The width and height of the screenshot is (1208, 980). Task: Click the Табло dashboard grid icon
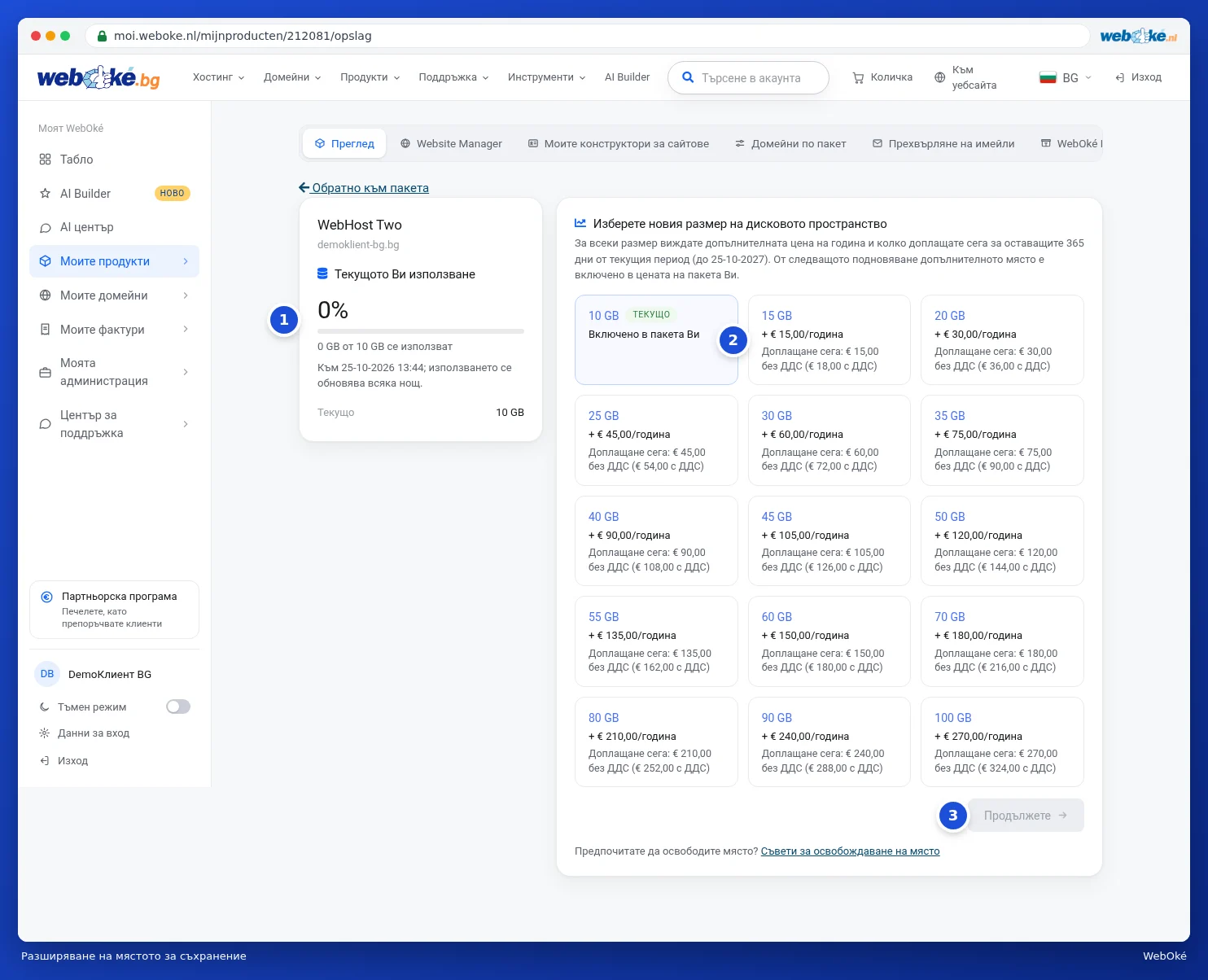coord(46,160)
